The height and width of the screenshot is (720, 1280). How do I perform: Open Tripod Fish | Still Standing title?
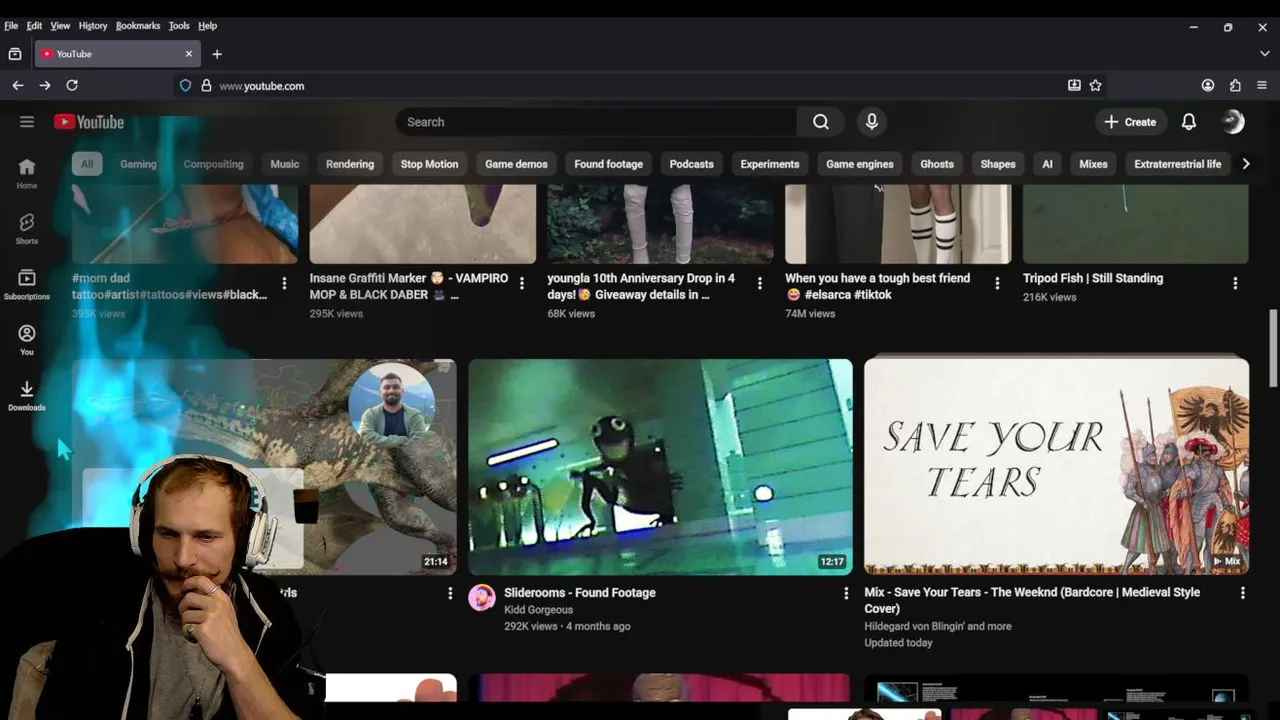(1093, 278)
